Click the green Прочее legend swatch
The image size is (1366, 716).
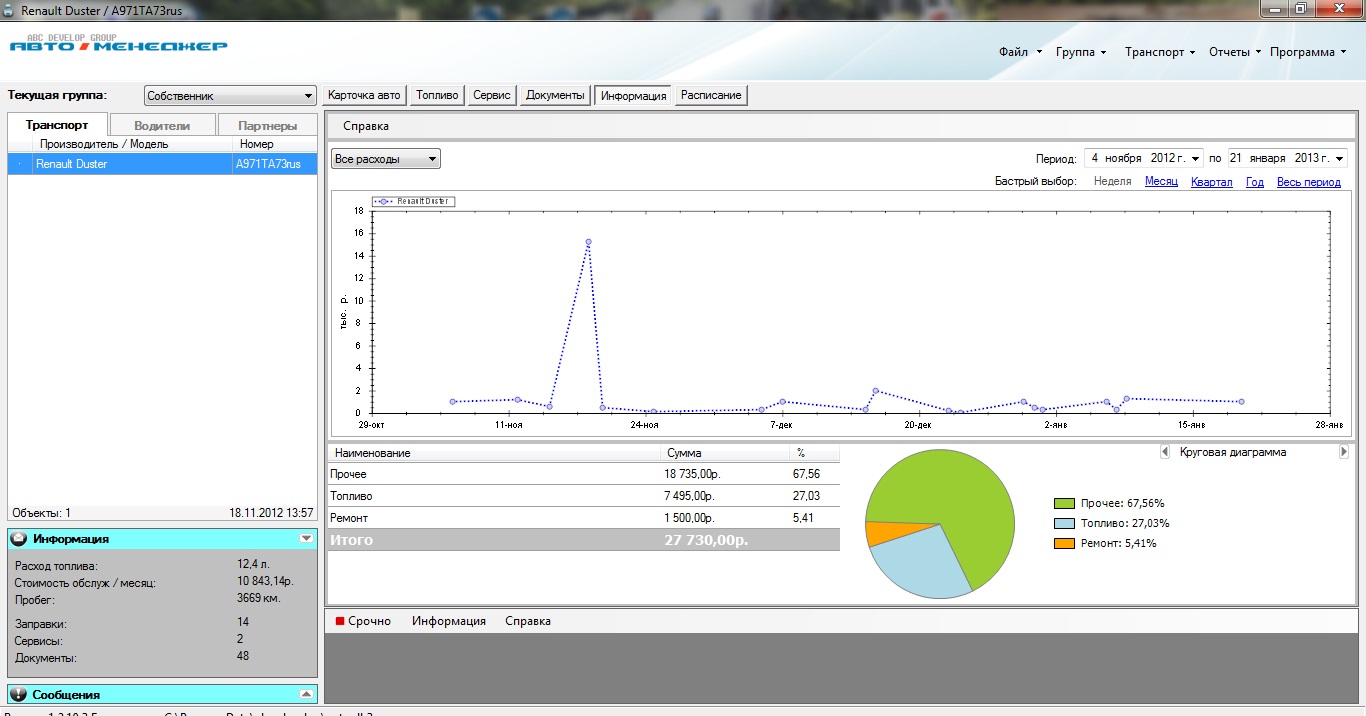point(1064,504)
